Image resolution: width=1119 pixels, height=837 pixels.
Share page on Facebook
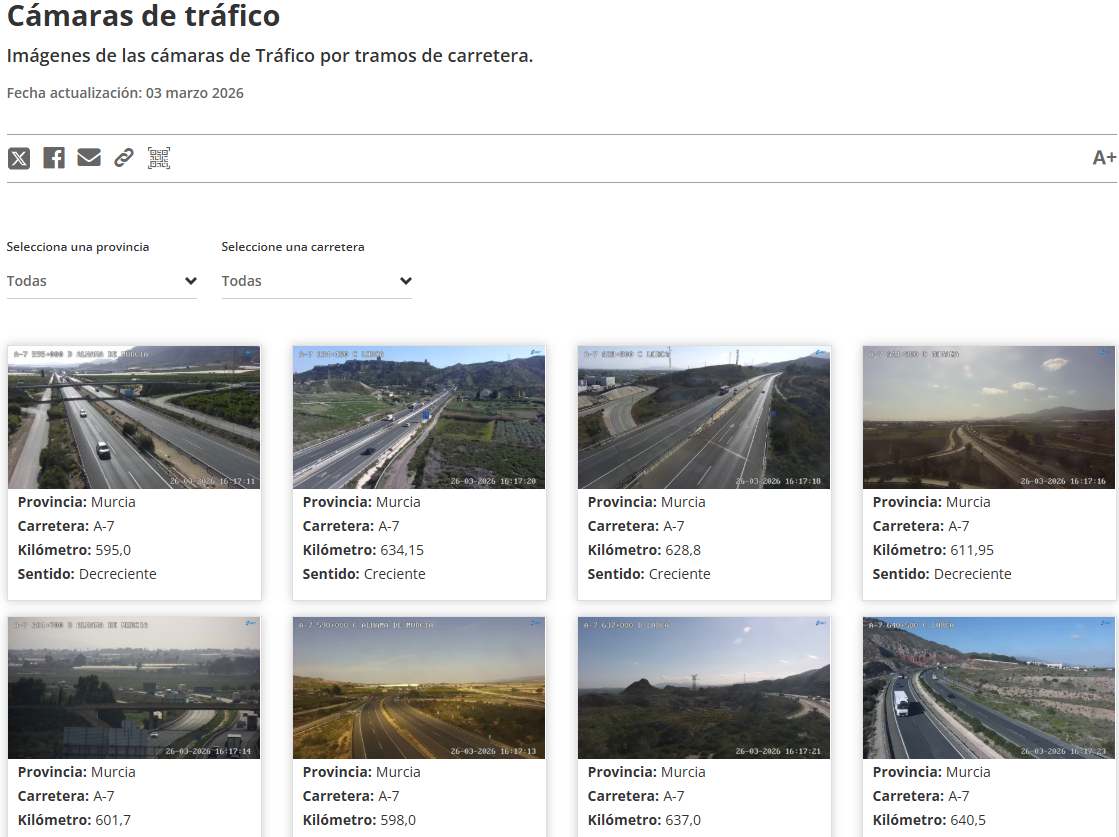point(54,158)
